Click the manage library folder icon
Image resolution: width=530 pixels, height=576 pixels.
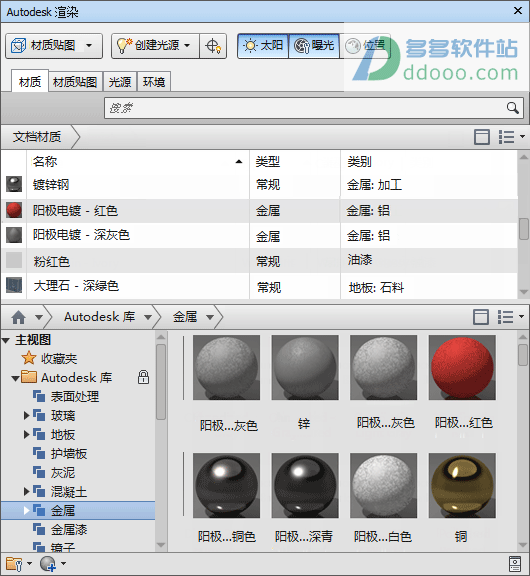tap(15, 564)
